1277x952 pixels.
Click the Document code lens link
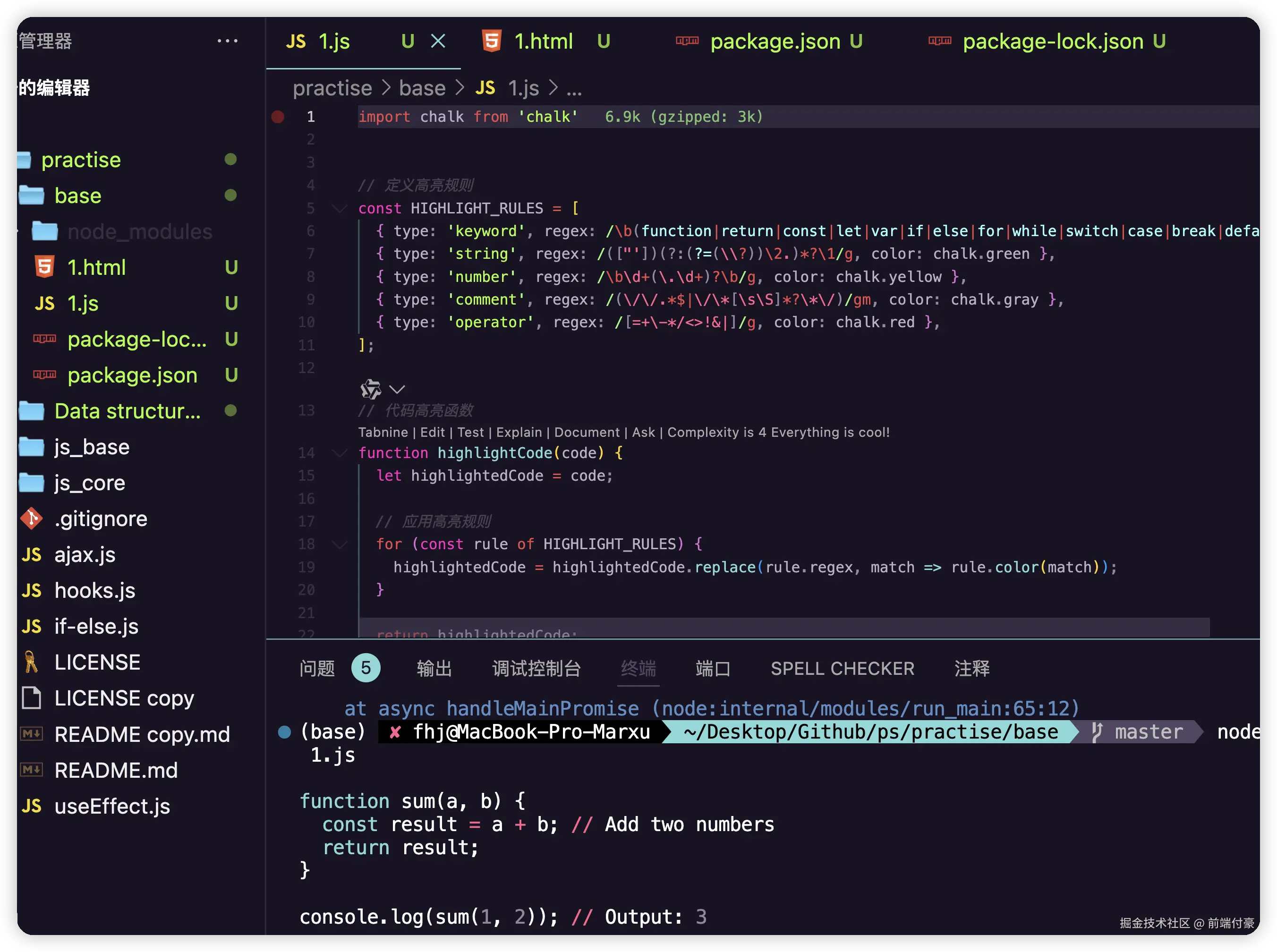tap(586, 432)
